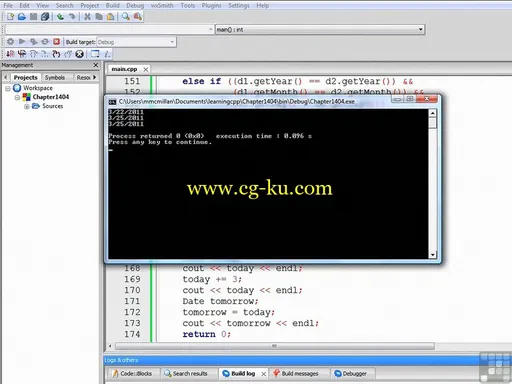The width and height of the screenshot is (512, 384).
Task: Switch to the Resources tab
Action: point(83,77)
